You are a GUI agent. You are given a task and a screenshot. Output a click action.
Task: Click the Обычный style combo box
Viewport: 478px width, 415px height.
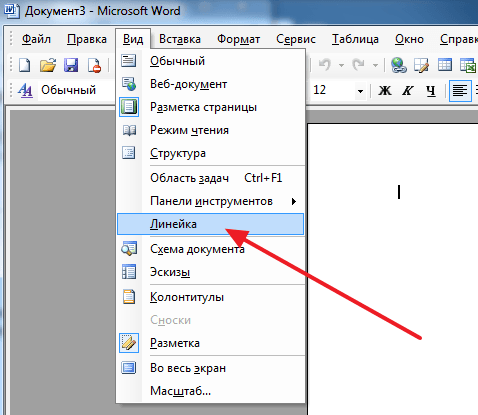[77, 90]
